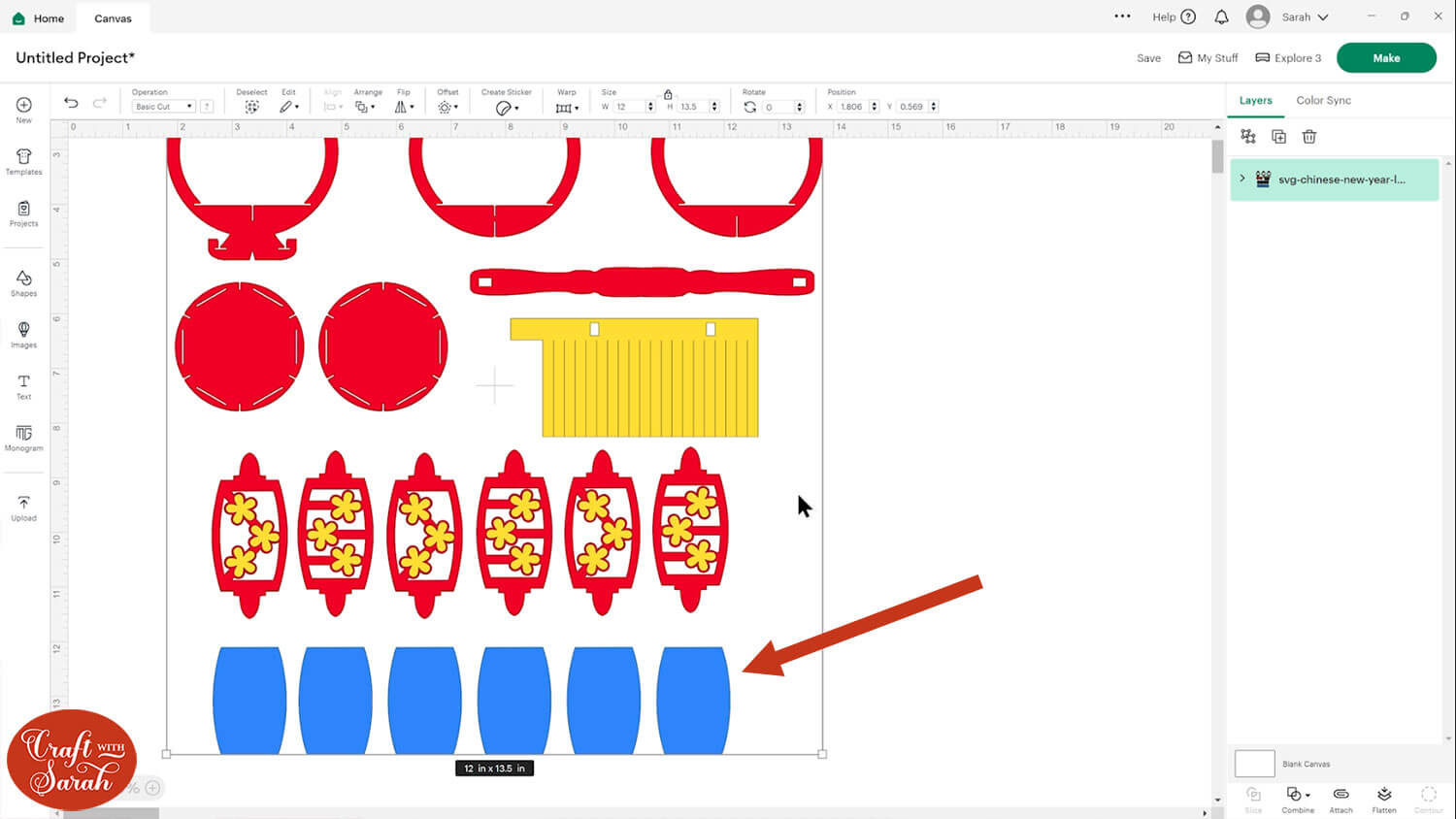Open the three-dot more options menu
The width and height of the screenshot is (1456, 819).
coord(1122,16)
